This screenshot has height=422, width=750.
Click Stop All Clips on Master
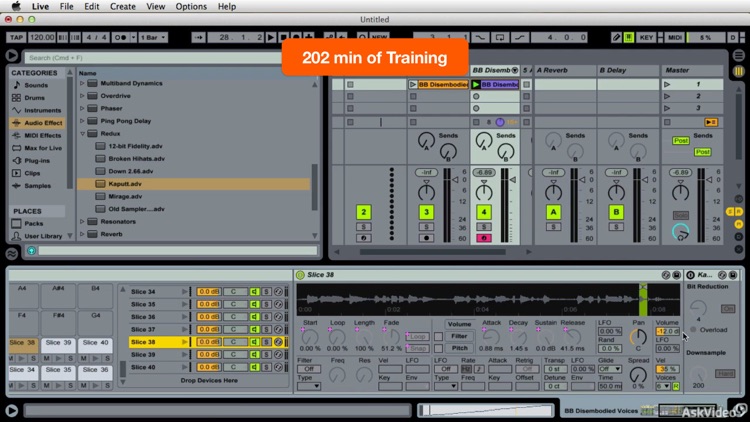(x=711, y=122)
